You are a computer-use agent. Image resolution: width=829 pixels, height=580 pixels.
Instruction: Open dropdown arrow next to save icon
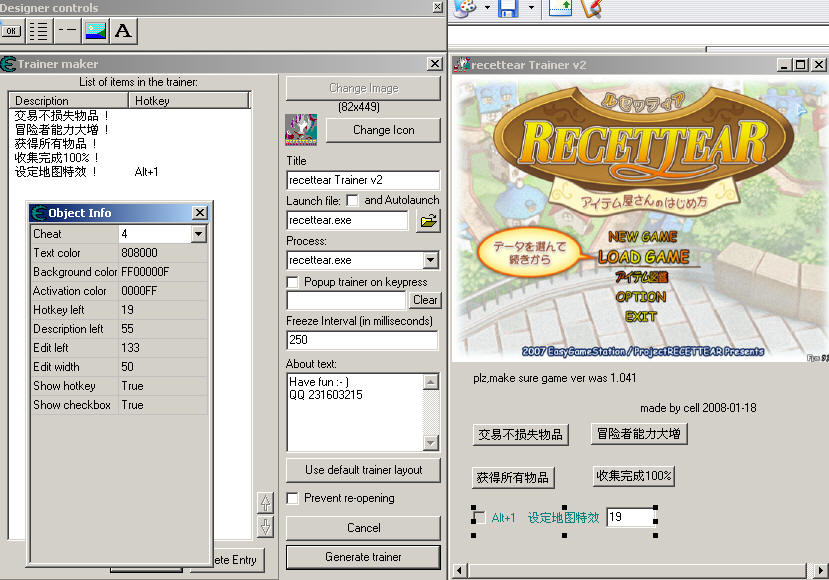[531, 9]
